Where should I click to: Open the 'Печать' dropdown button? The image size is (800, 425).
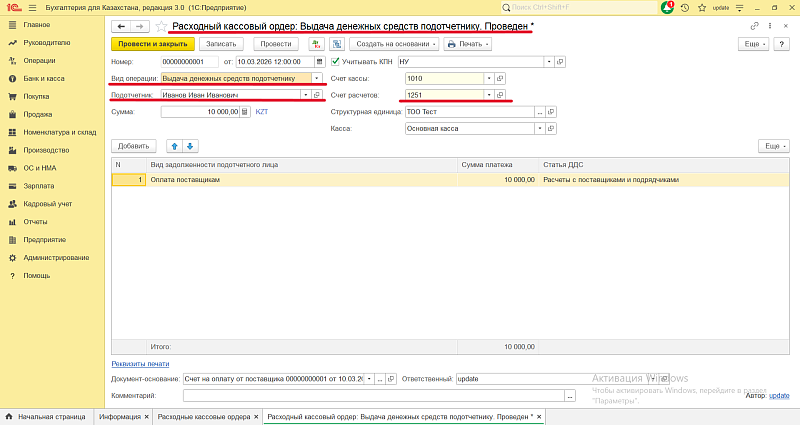[x=468, y=44]
